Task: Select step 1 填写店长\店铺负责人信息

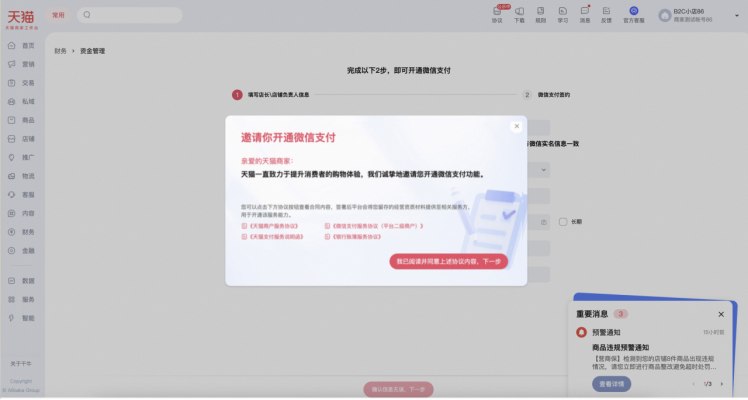Action: click(270, 95)
